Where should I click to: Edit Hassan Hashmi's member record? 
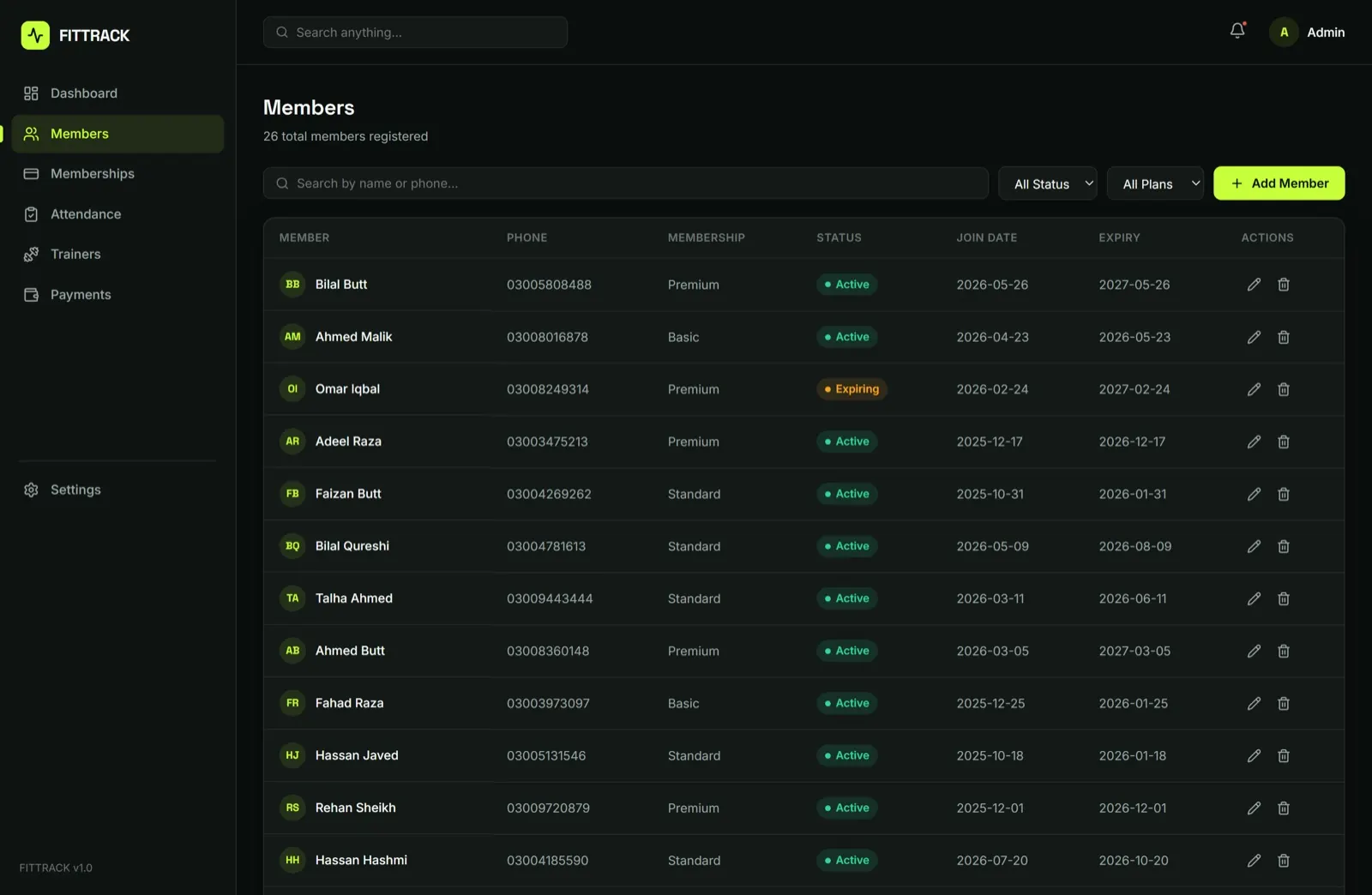[x=1254, y=860]
